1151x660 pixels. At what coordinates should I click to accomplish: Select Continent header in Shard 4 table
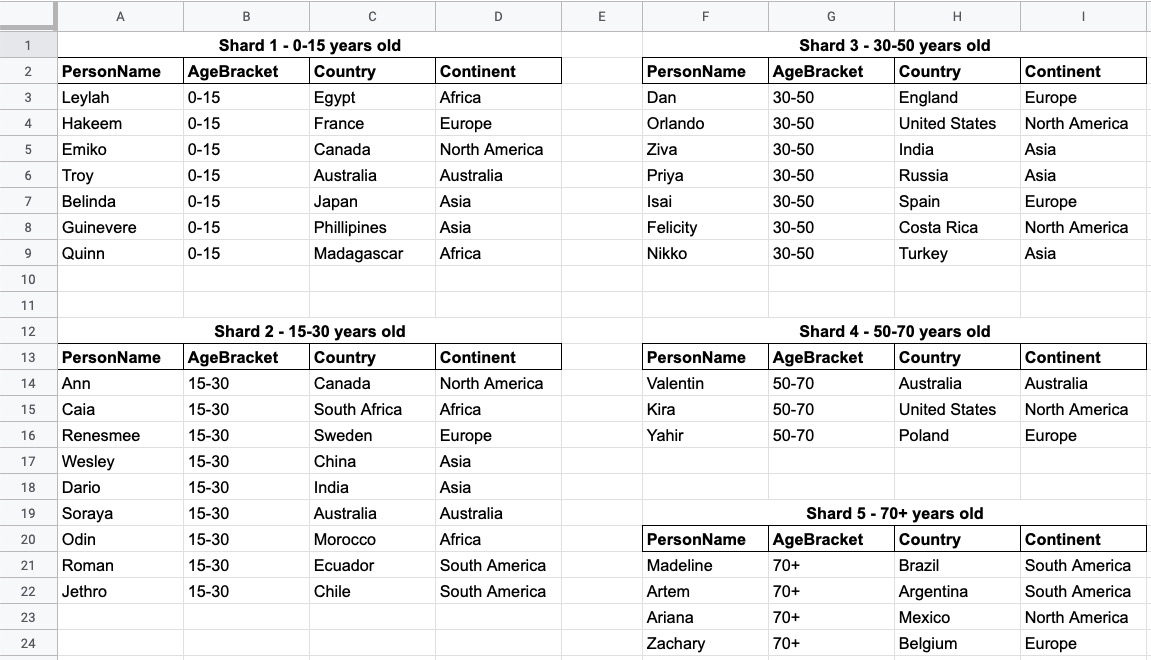[x=1083, y=358]
